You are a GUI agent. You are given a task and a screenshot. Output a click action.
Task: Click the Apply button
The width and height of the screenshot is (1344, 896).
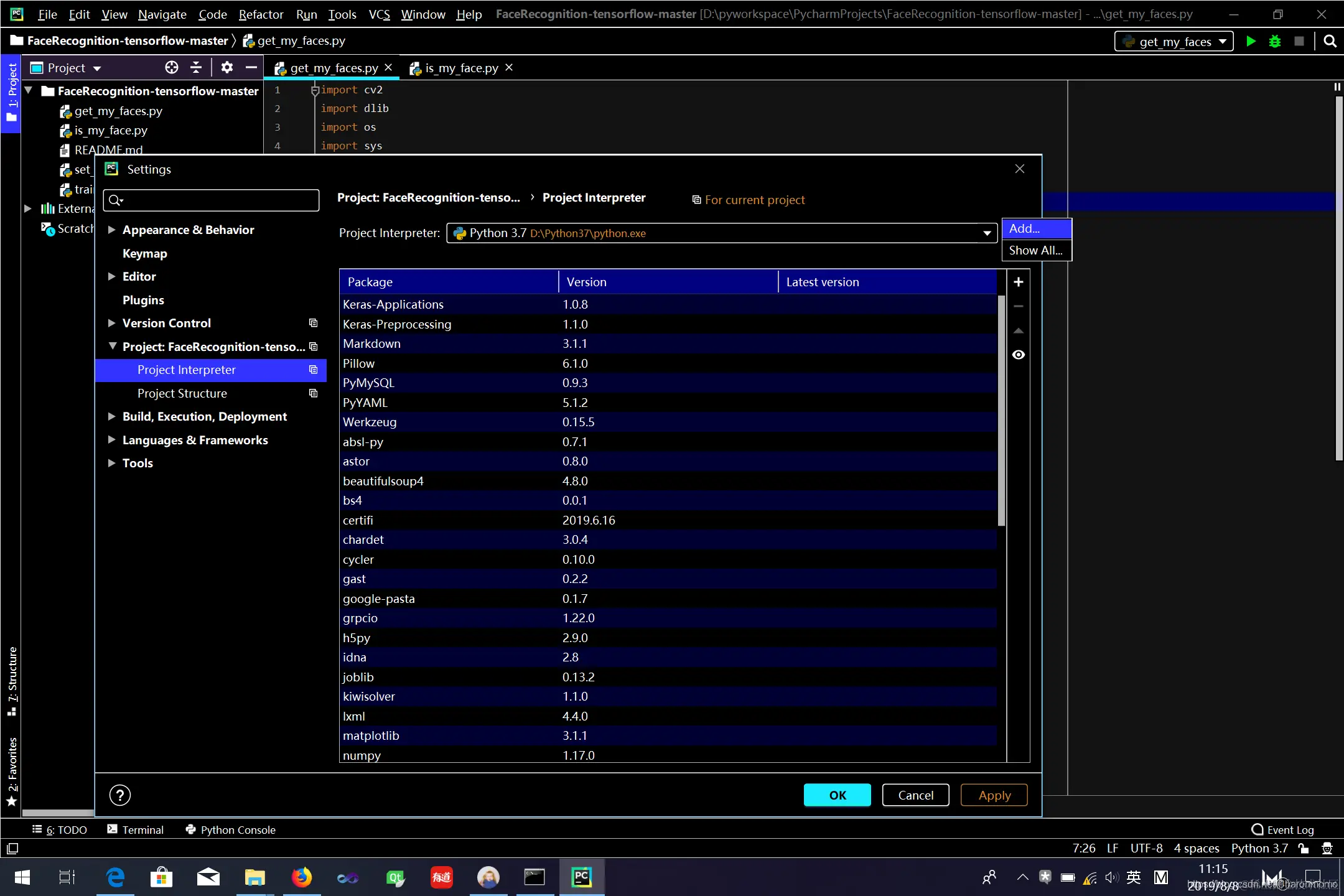pos(994,795)
